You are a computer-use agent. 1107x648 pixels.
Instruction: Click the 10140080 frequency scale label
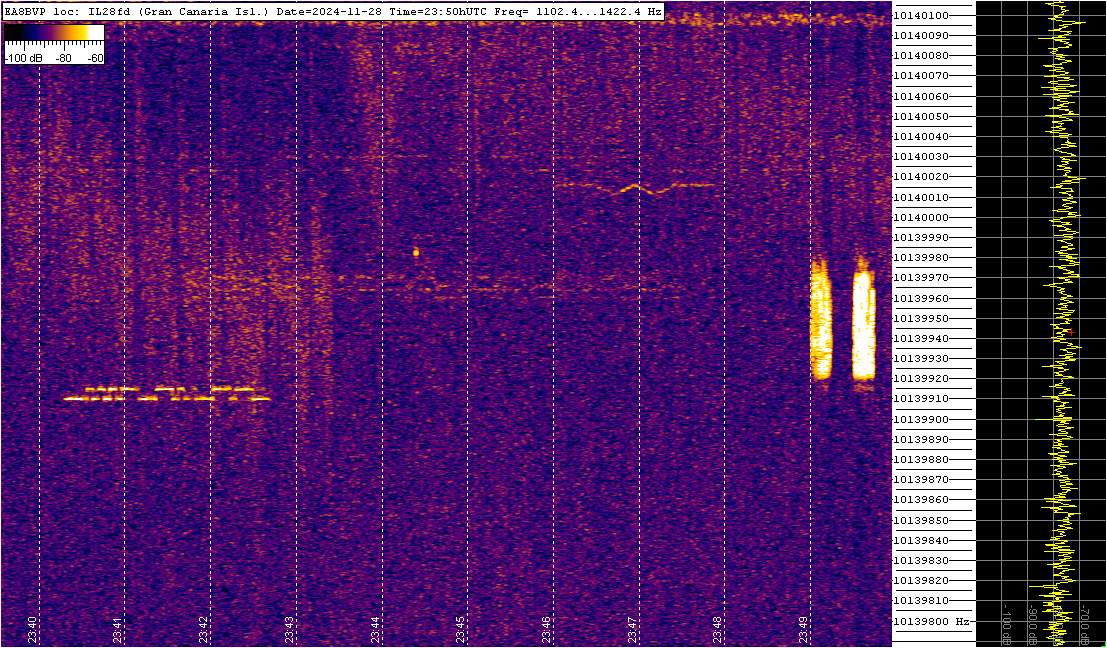921,56
